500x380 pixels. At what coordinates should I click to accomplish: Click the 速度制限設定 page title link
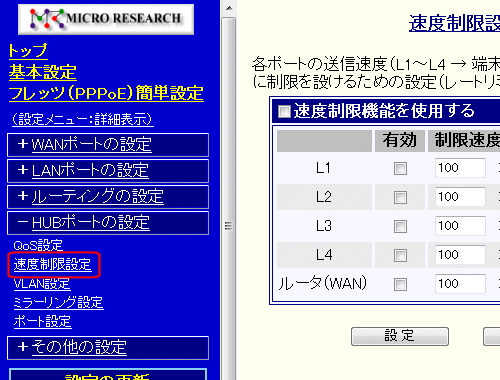point(454,23)
